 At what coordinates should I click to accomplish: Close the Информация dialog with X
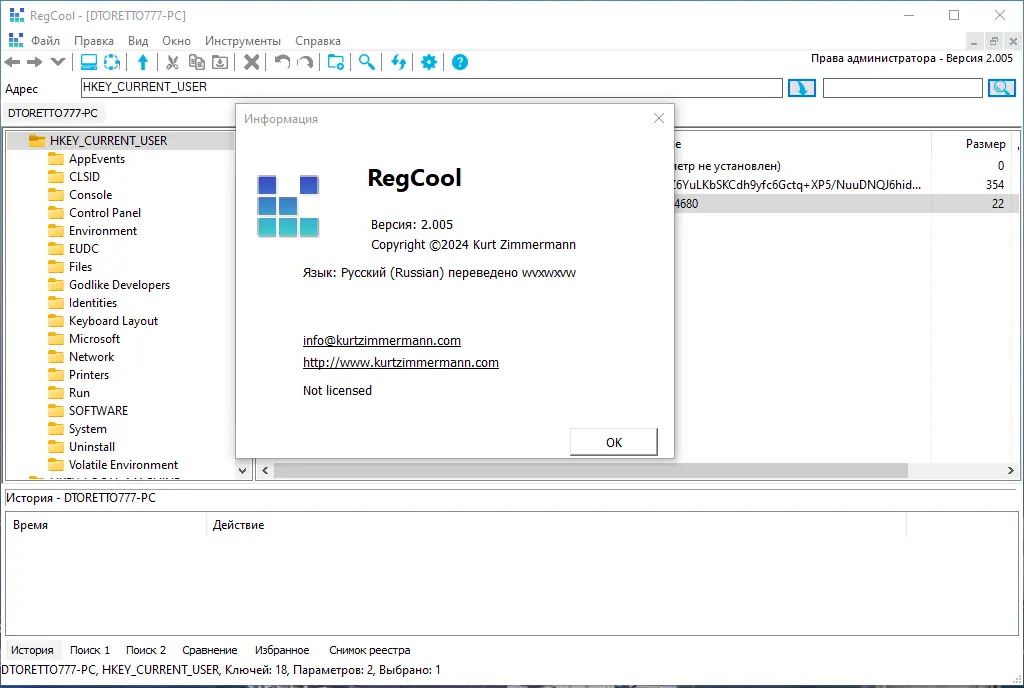659,118
